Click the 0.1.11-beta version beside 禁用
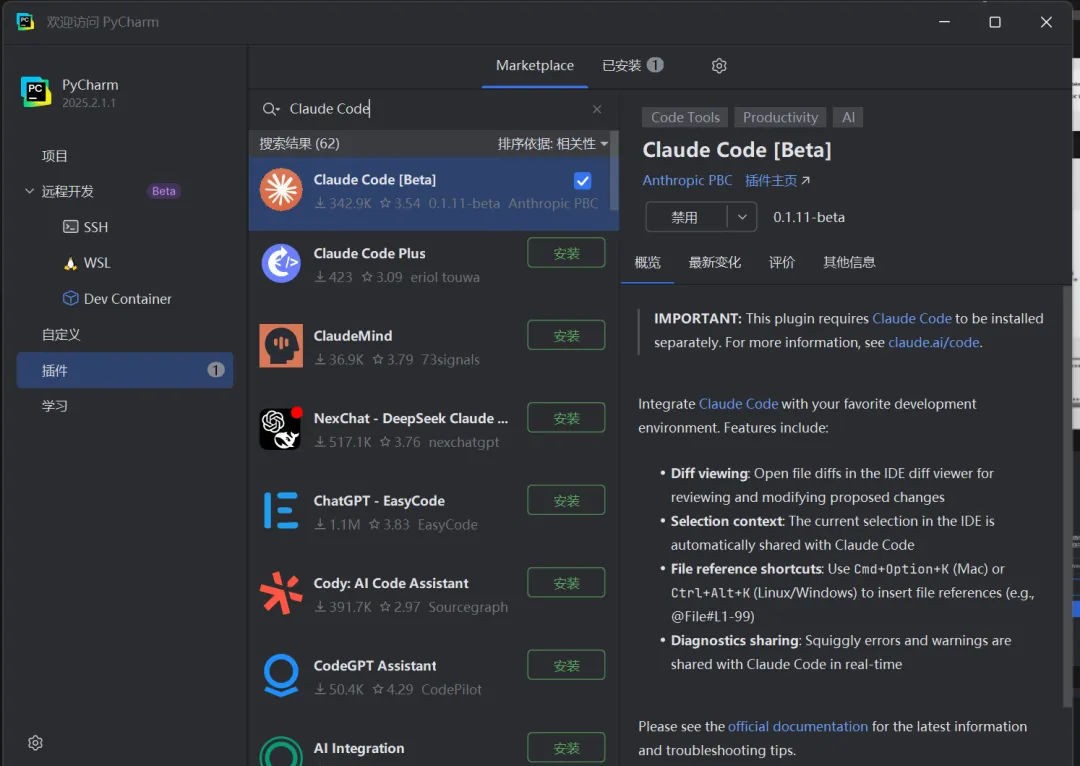The image size is (1080, 766). 809,217
